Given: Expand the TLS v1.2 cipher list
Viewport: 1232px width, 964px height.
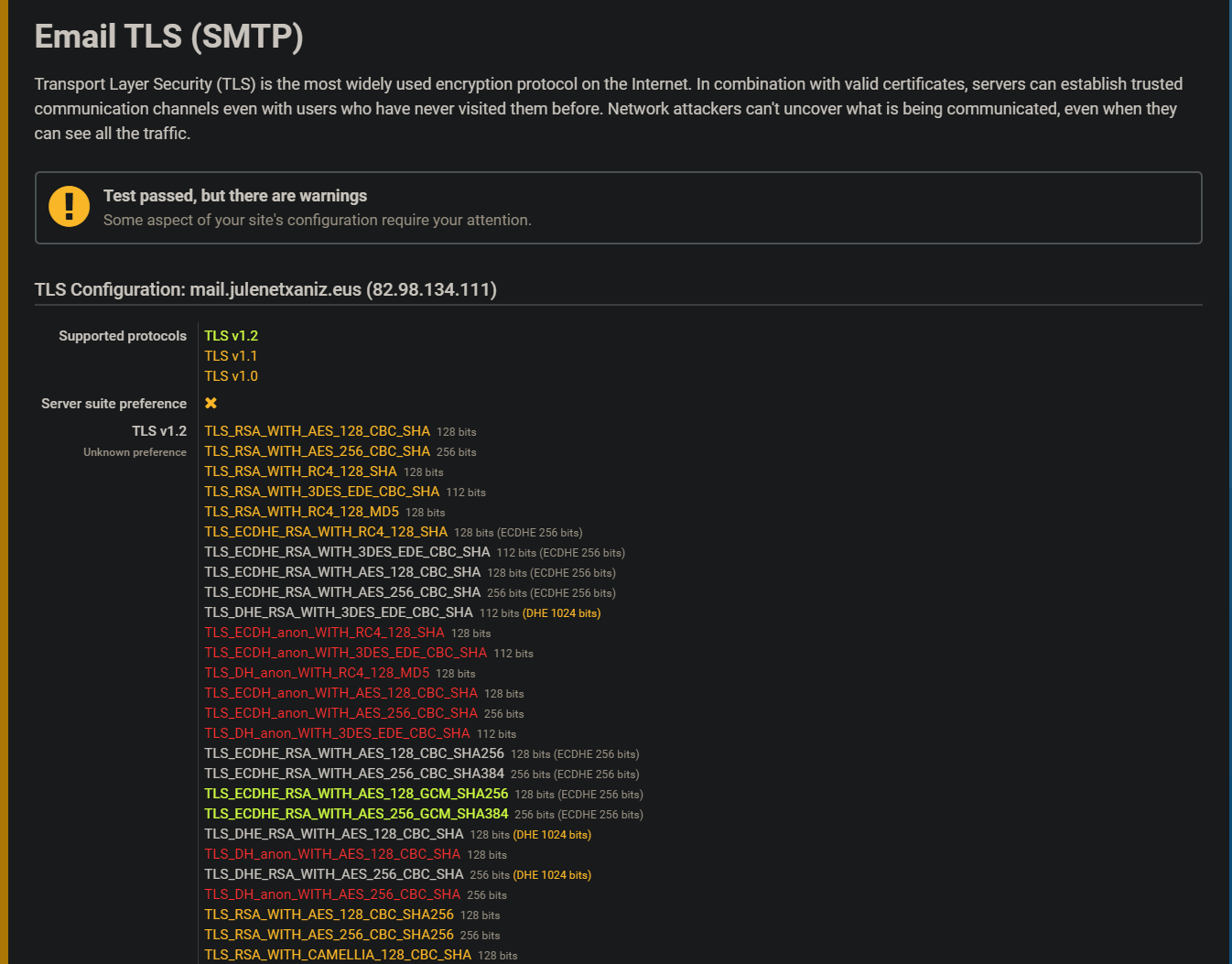Looking at the screenshot, I should pyautogui.click(x=160, y=430).
